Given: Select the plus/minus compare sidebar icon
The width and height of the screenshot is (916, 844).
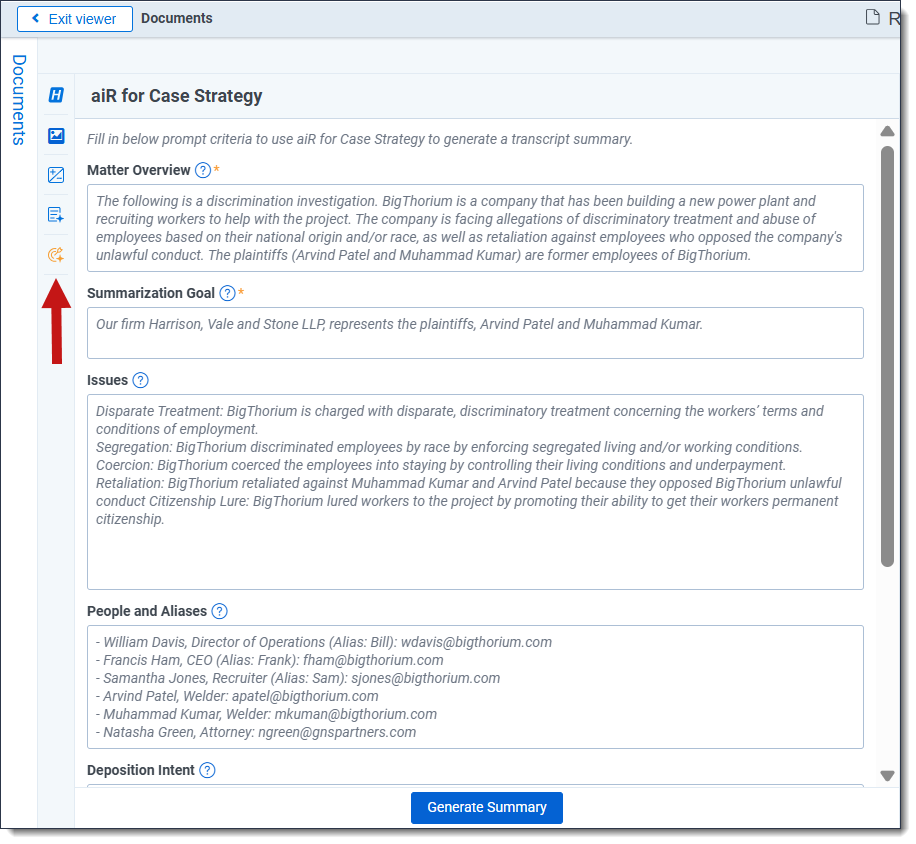Looking at the screenshot, I should 56,175.
